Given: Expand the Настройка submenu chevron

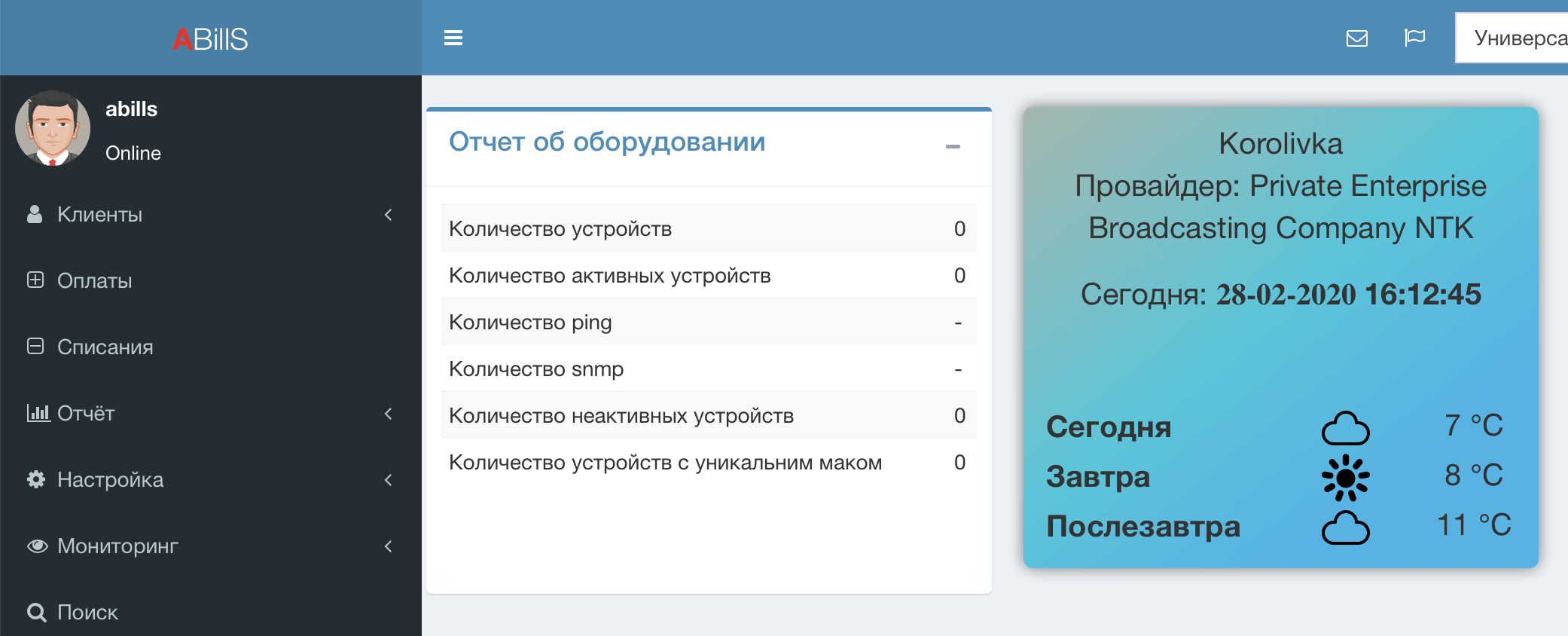Looking at the screenshot, I should [x=389, y=480].
